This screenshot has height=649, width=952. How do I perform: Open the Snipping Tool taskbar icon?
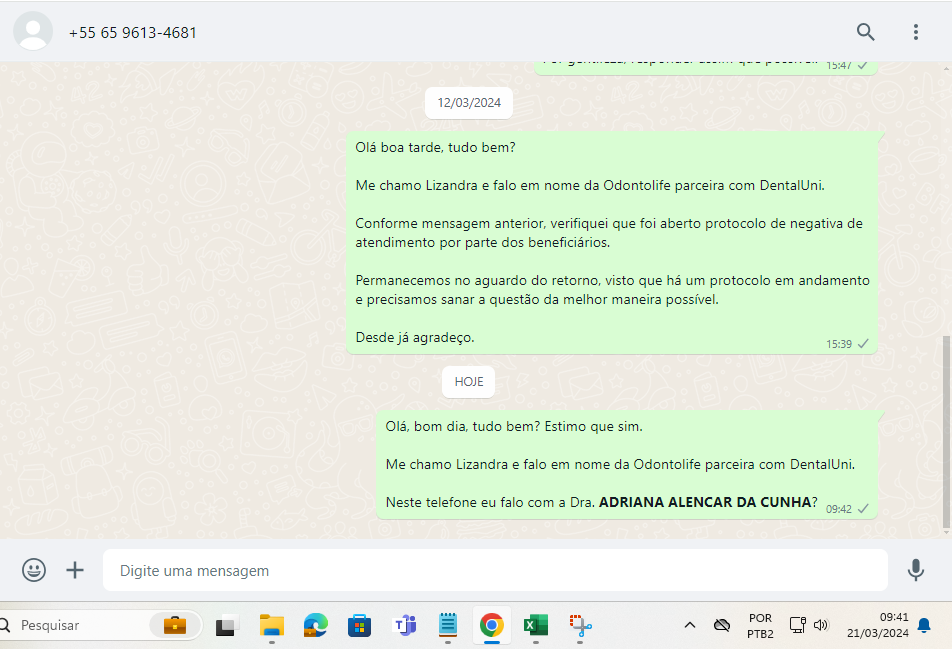click(580, 625)
